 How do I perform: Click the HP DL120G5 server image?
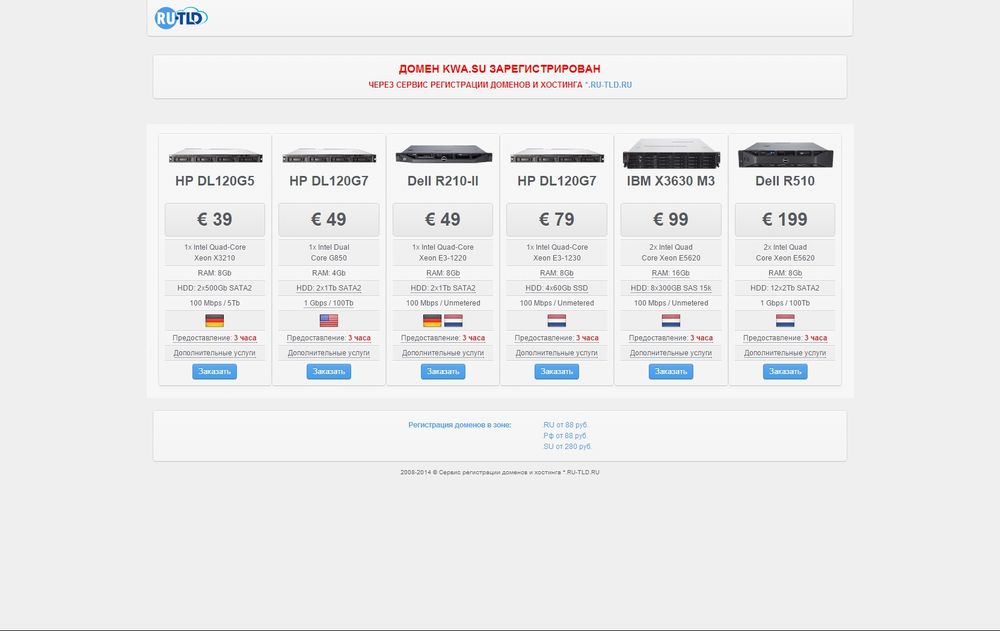216,155
